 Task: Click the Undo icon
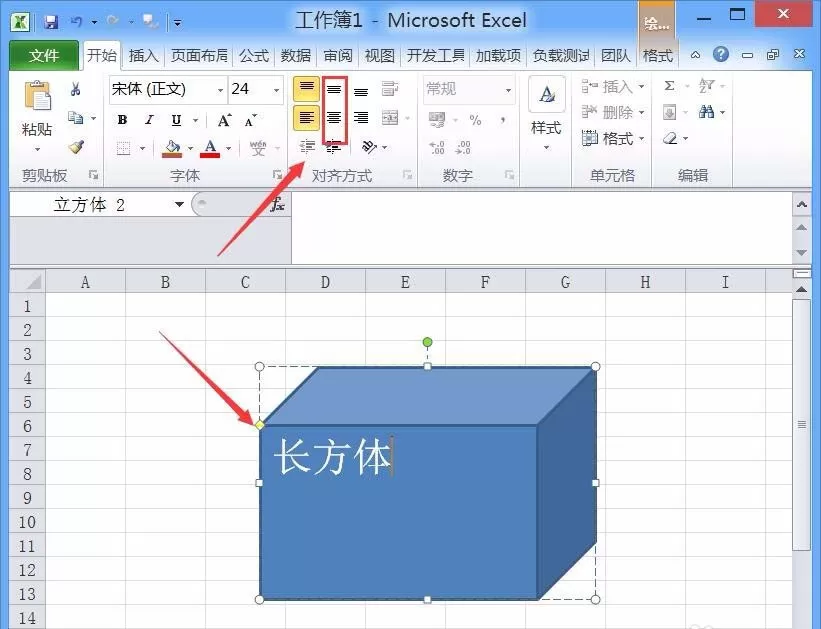click(x=76, y=22)
